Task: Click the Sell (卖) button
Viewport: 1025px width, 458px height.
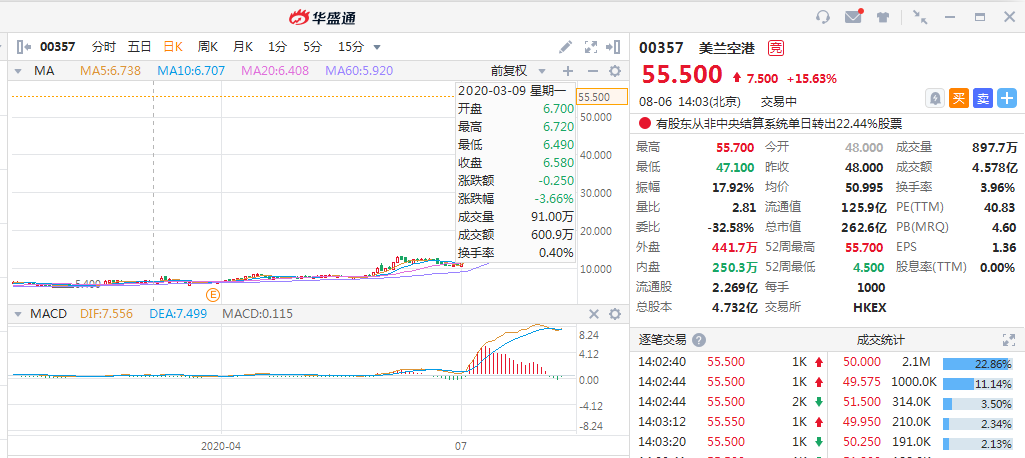Action: 983,99
